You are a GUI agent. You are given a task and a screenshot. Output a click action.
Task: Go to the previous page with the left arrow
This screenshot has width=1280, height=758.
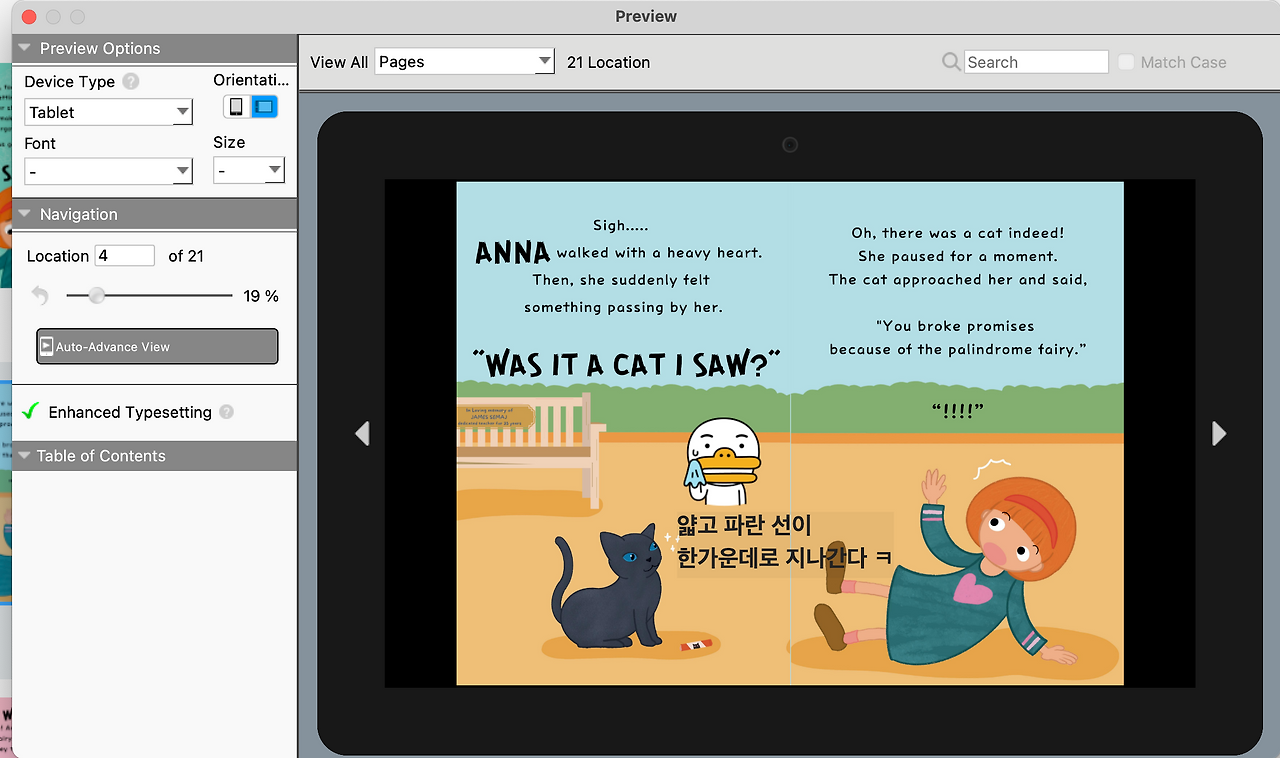coord(362,433)
